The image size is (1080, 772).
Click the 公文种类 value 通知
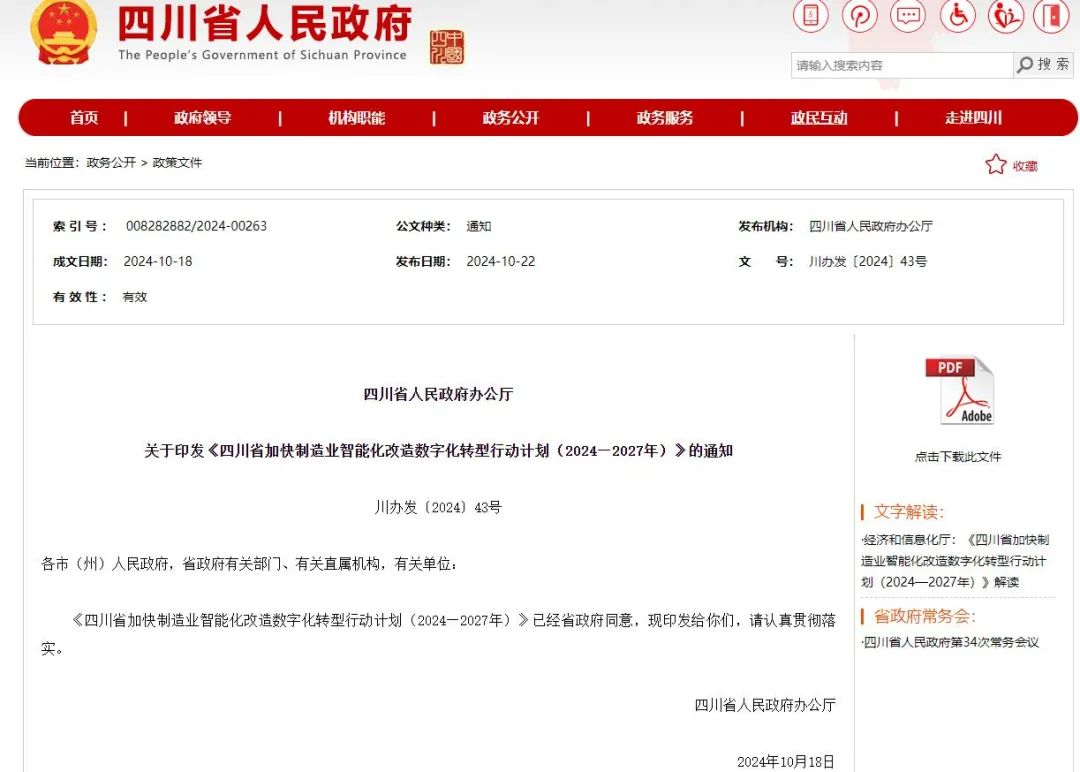pyautogui.click(x=479, y=227)
